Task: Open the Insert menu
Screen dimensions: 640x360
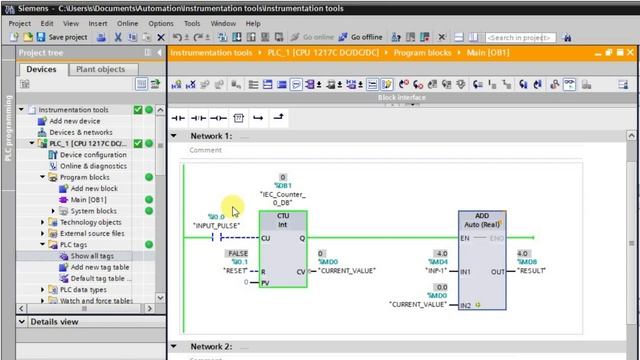Action: pos(98,24)
